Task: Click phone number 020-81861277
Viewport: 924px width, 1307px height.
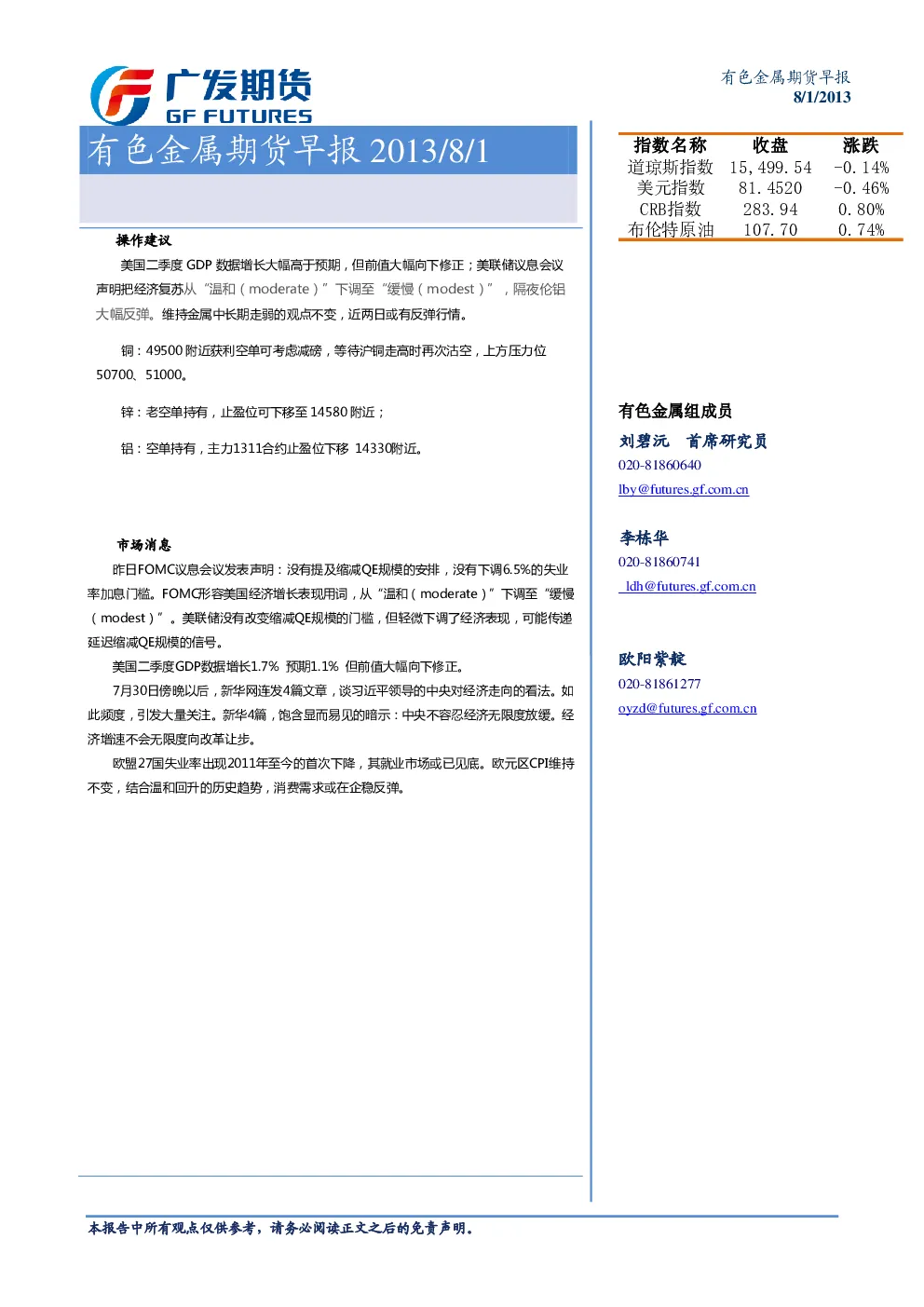Action: click(659, 684)
